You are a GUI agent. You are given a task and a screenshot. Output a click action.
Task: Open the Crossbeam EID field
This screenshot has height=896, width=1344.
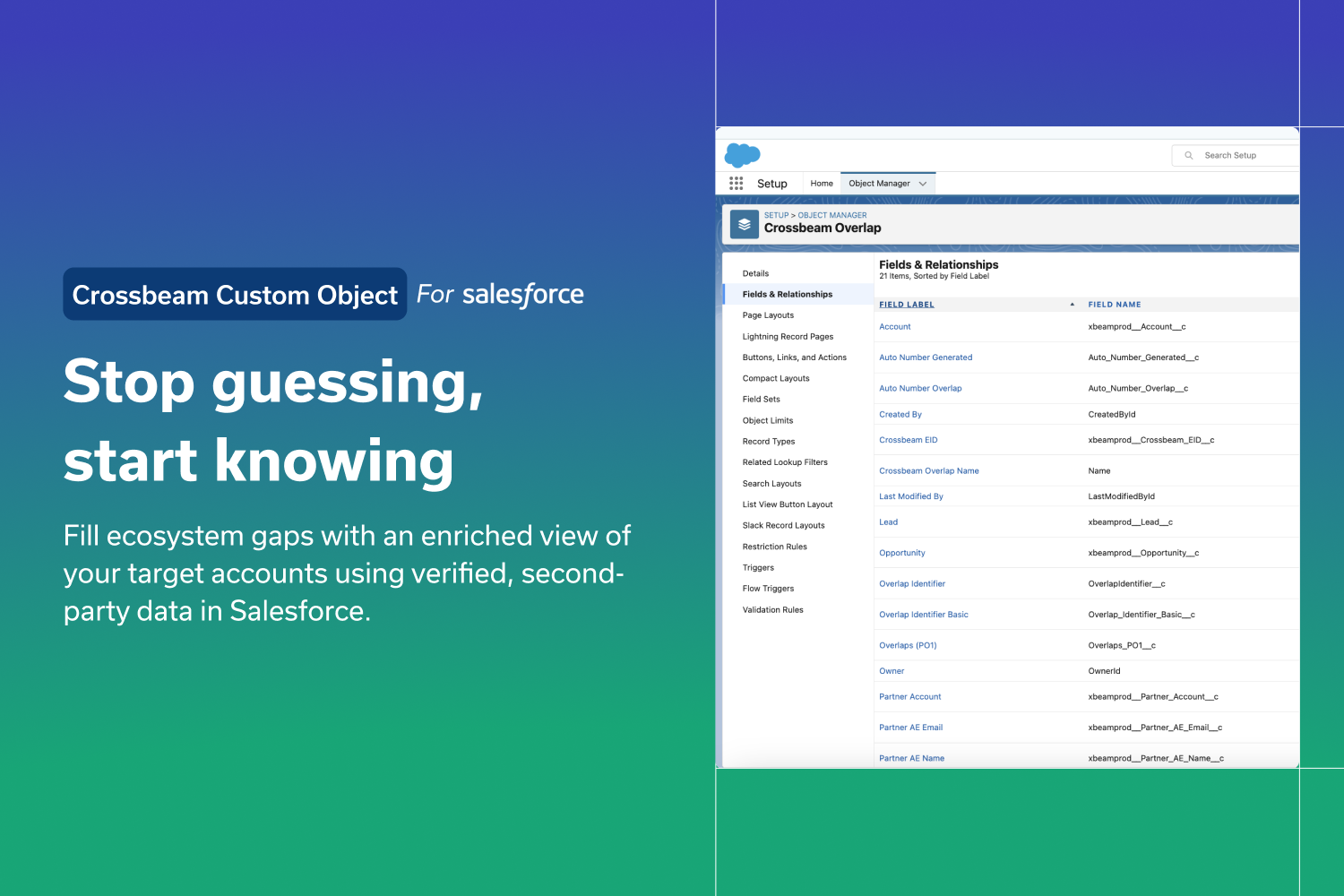point(908,440)
